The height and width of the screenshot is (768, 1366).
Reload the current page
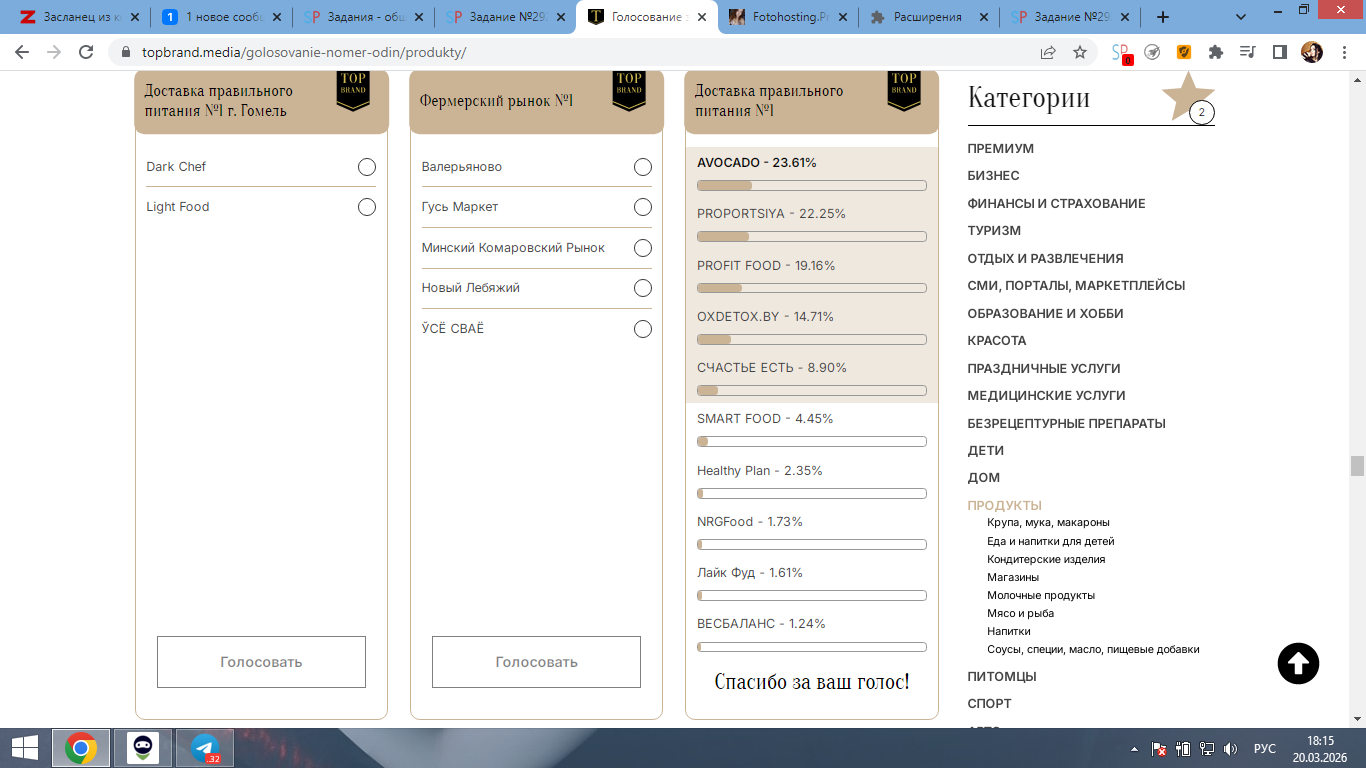pyautogui.click(x=86, y=53)
